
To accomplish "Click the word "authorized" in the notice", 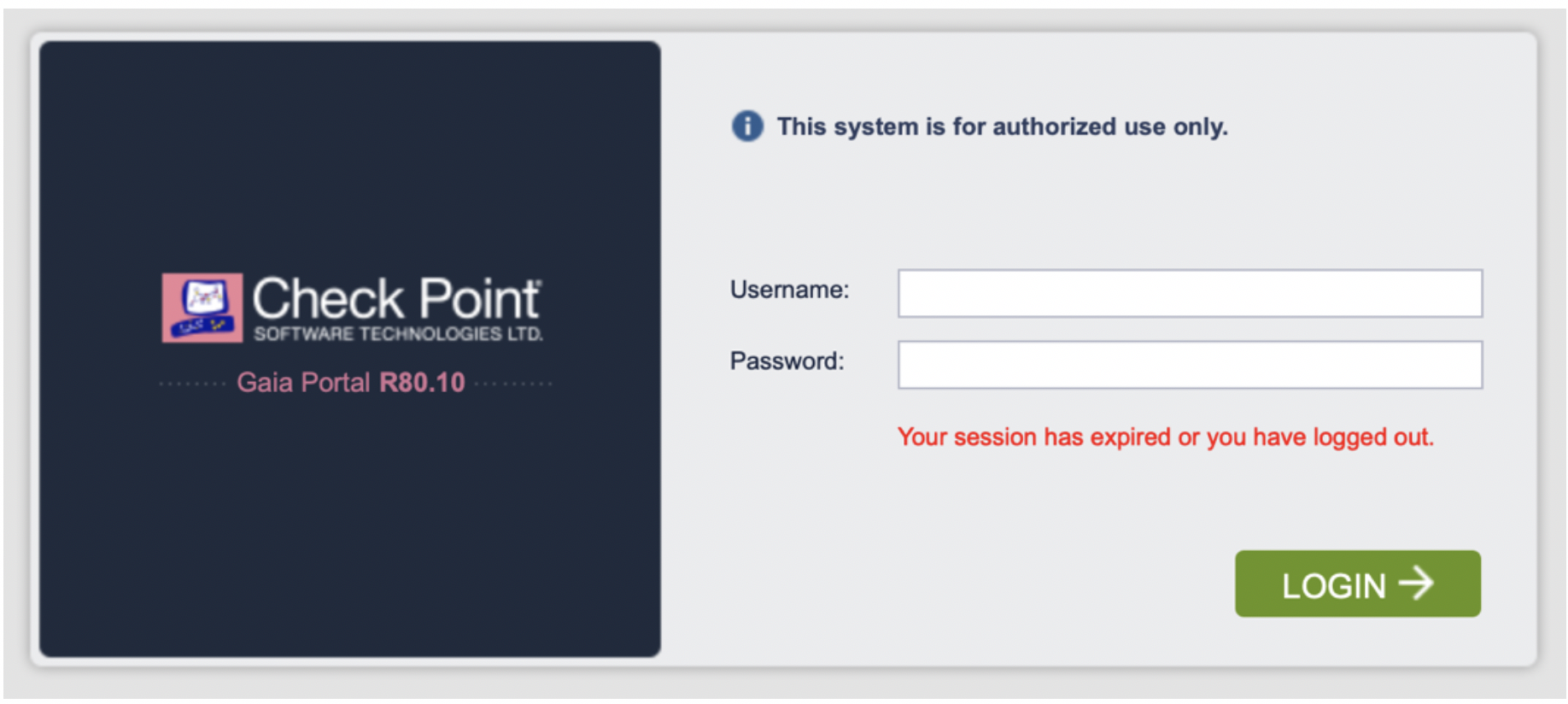I will coord(1054,126).
